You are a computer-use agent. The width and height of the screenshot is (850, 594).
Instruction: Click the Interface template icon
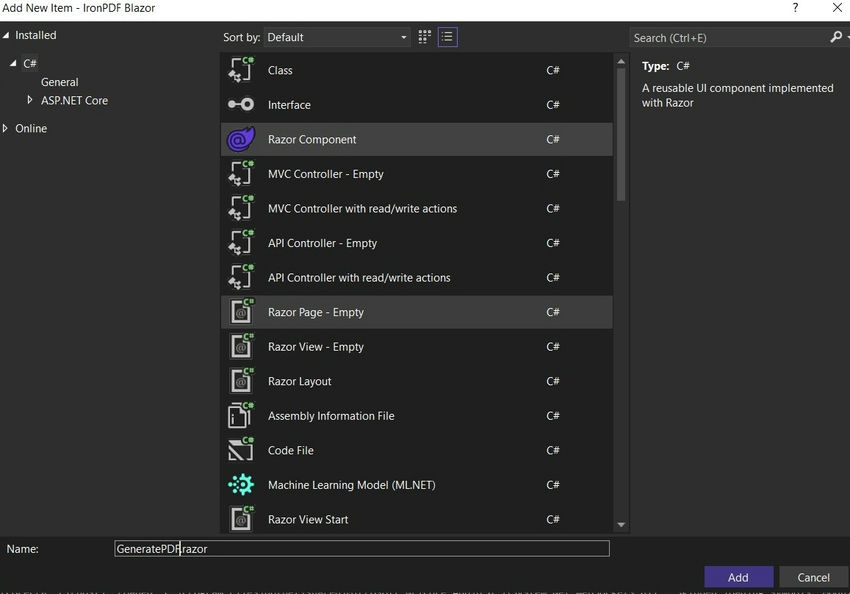point(241,104)
